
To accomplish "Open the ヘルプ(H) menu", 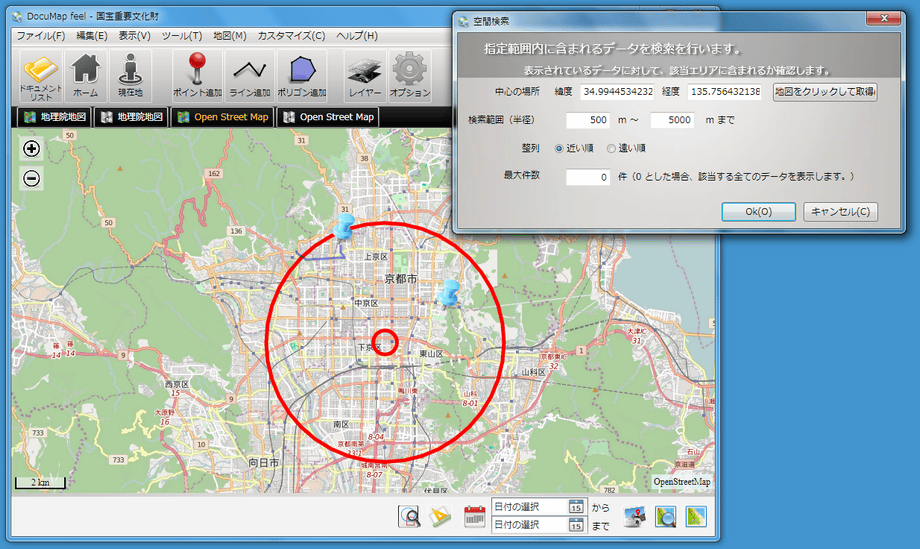I will (357, 36).
